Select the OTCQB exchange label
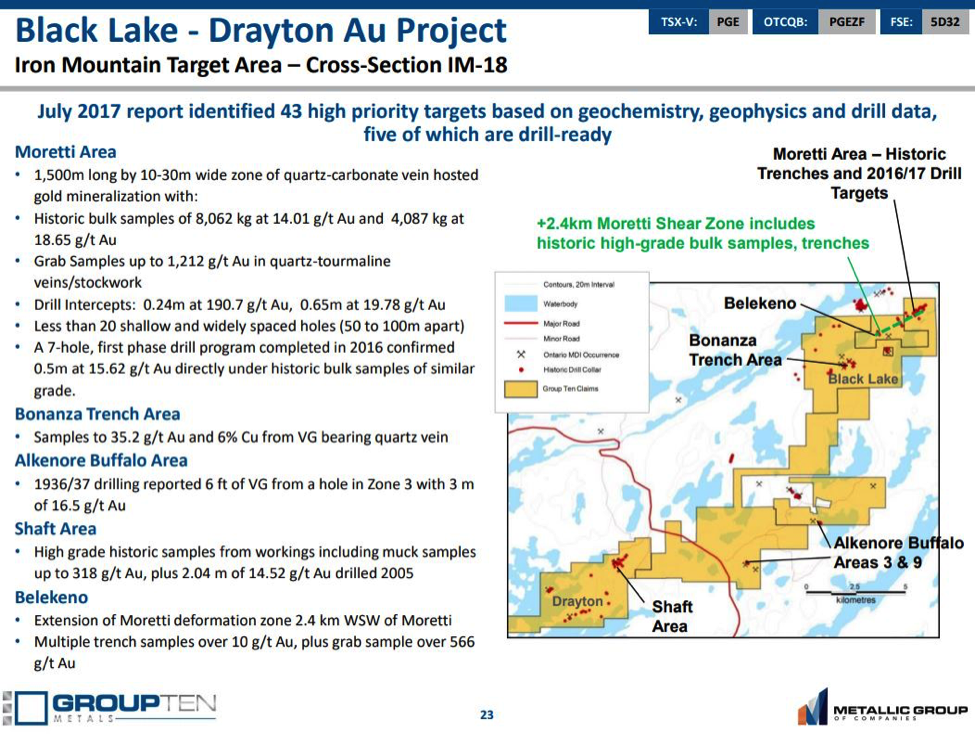975x734 pixels. (785, 22)
